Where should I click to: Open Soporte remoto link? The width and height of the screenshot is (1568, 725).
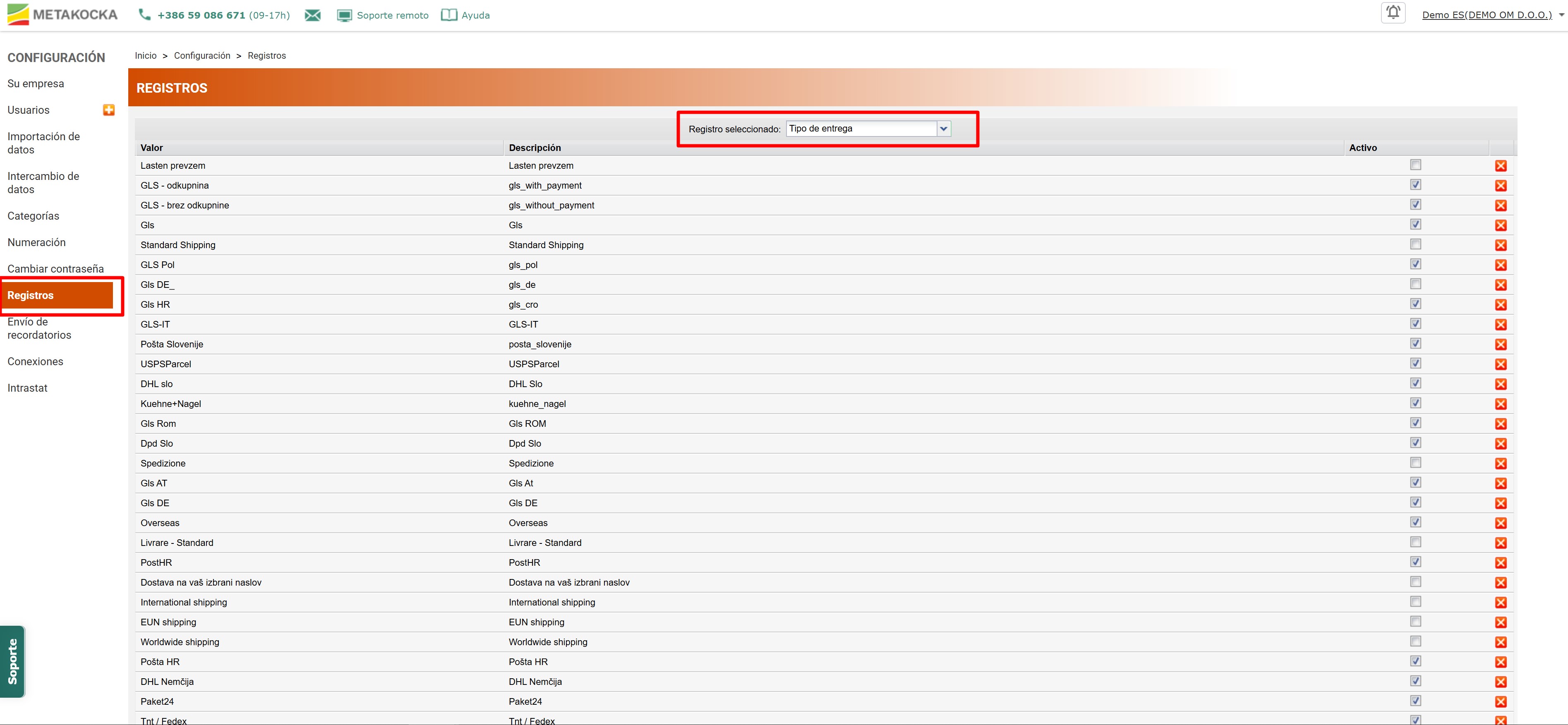(392, 15)
